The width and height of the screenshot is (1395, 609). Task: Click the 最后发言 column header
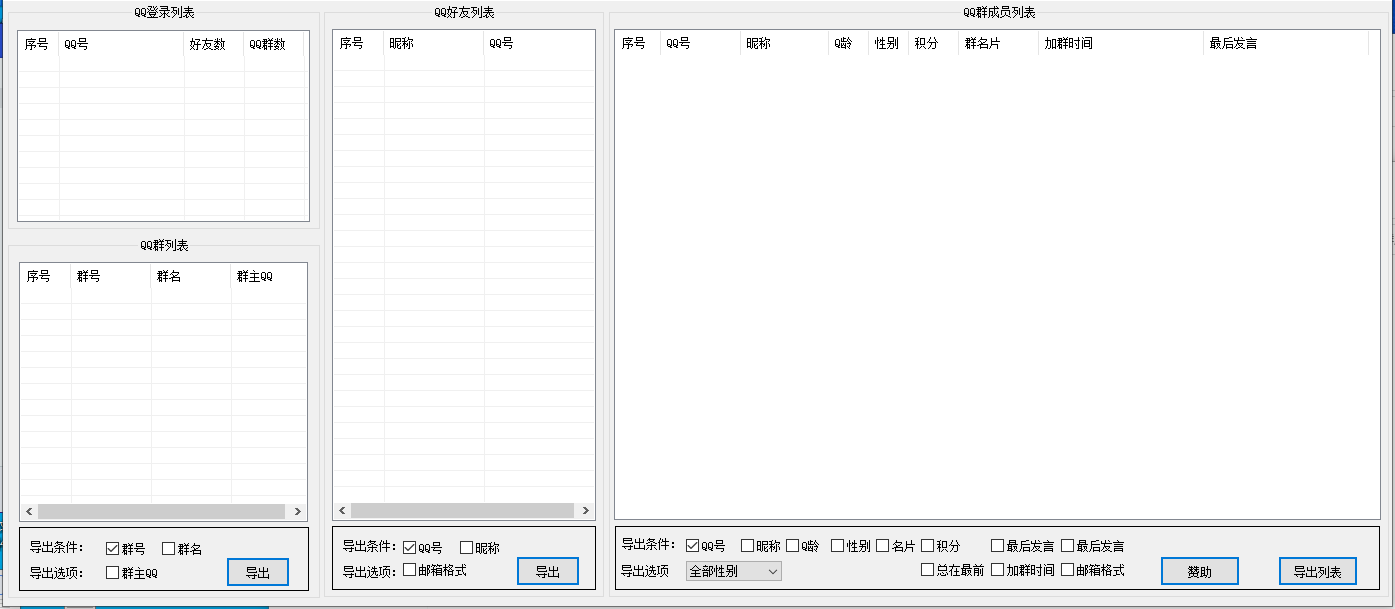coord(1286,43)
